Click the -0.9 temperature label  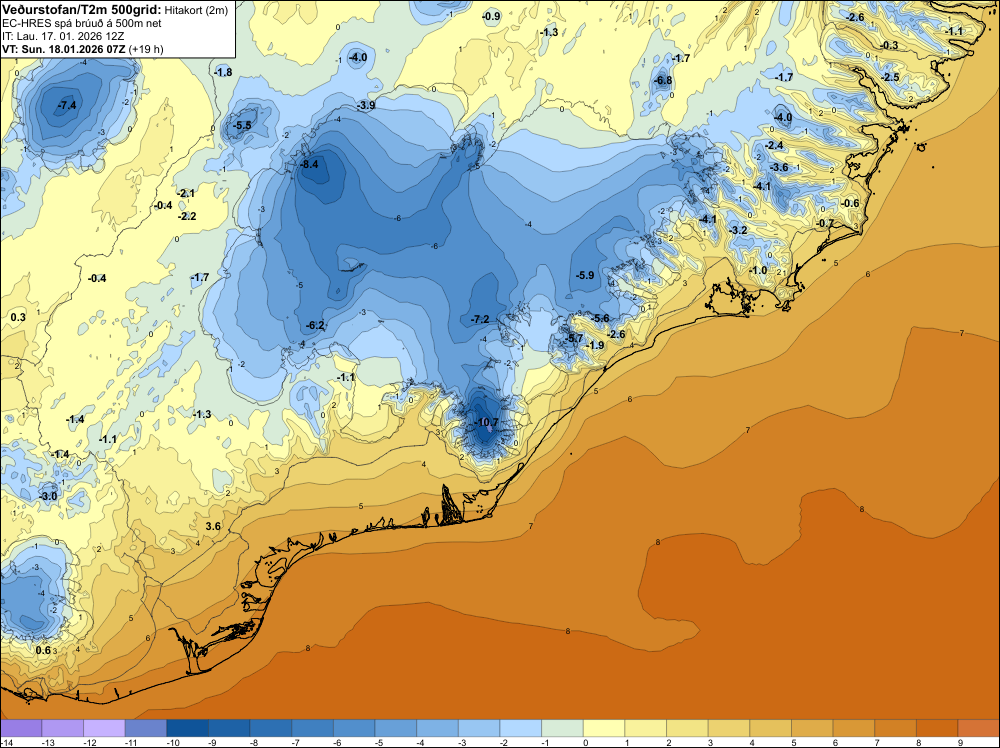(x=491, y=16)
